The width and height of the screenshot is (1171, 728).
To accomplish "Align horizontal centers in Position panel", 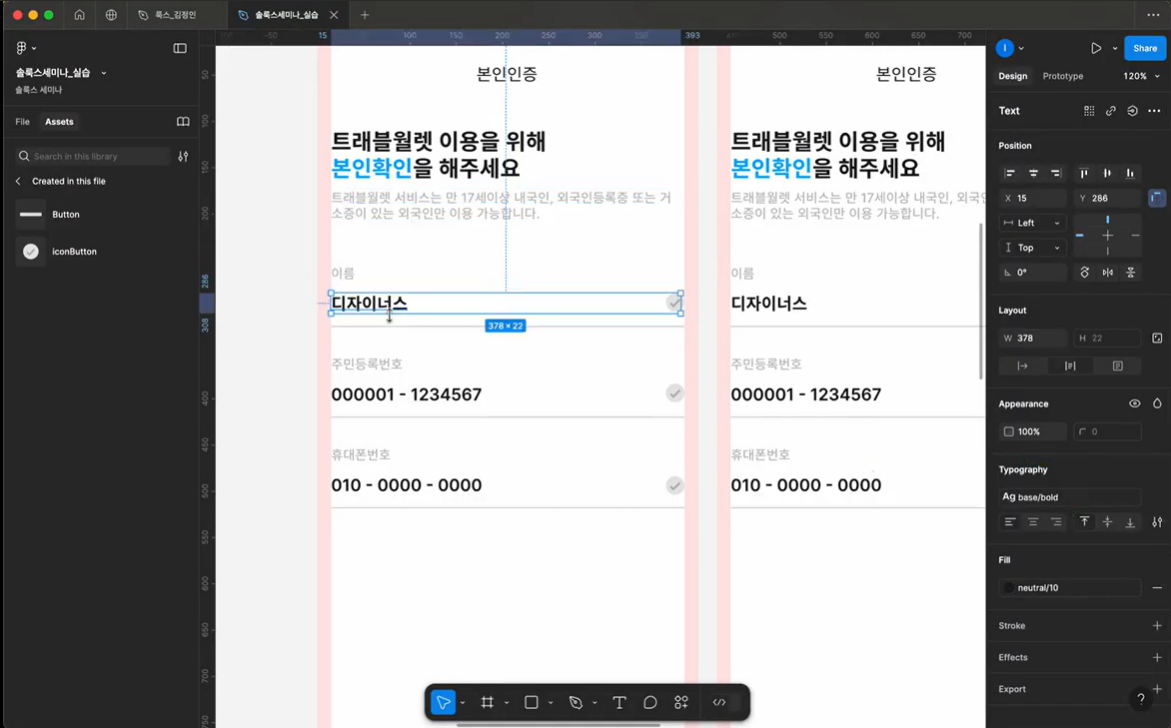I will point(1033,173).
